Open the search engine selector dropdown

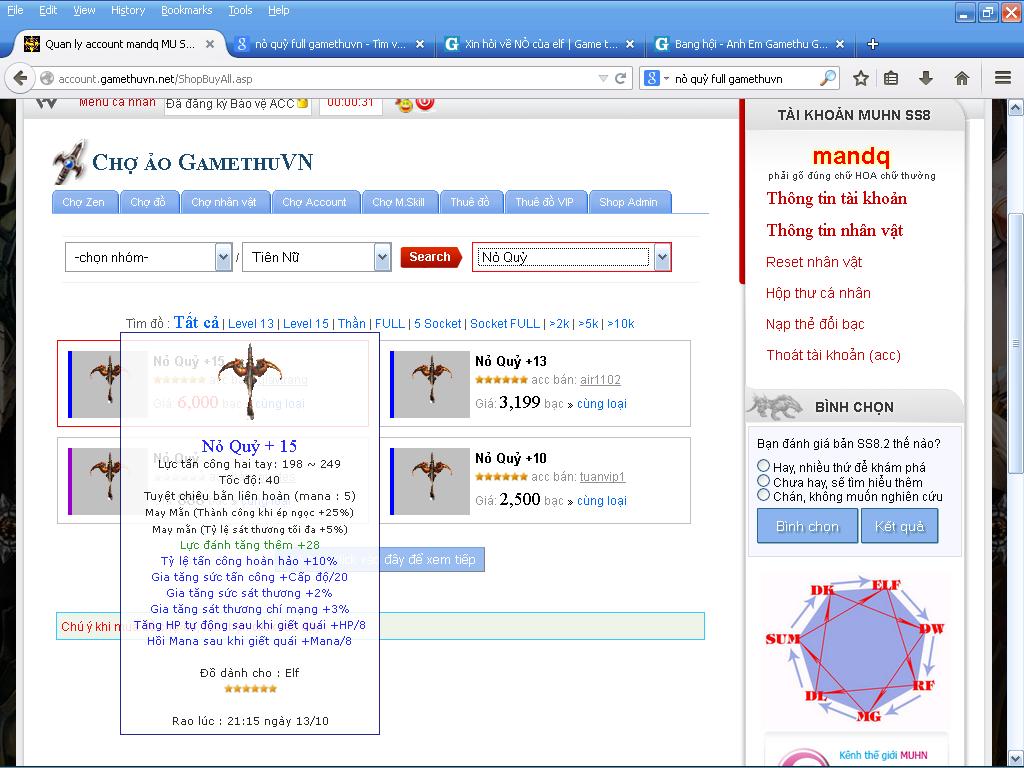point(667,78)
